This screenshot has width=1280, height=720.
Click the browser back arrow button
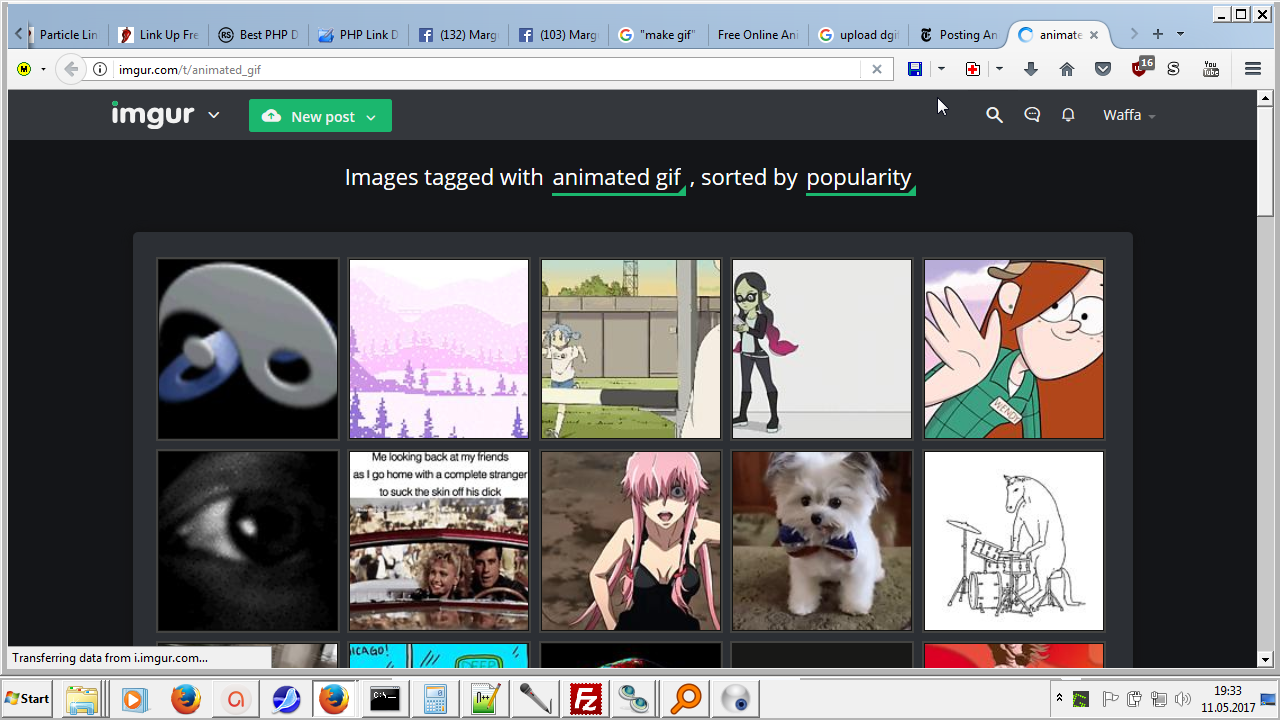70,69
